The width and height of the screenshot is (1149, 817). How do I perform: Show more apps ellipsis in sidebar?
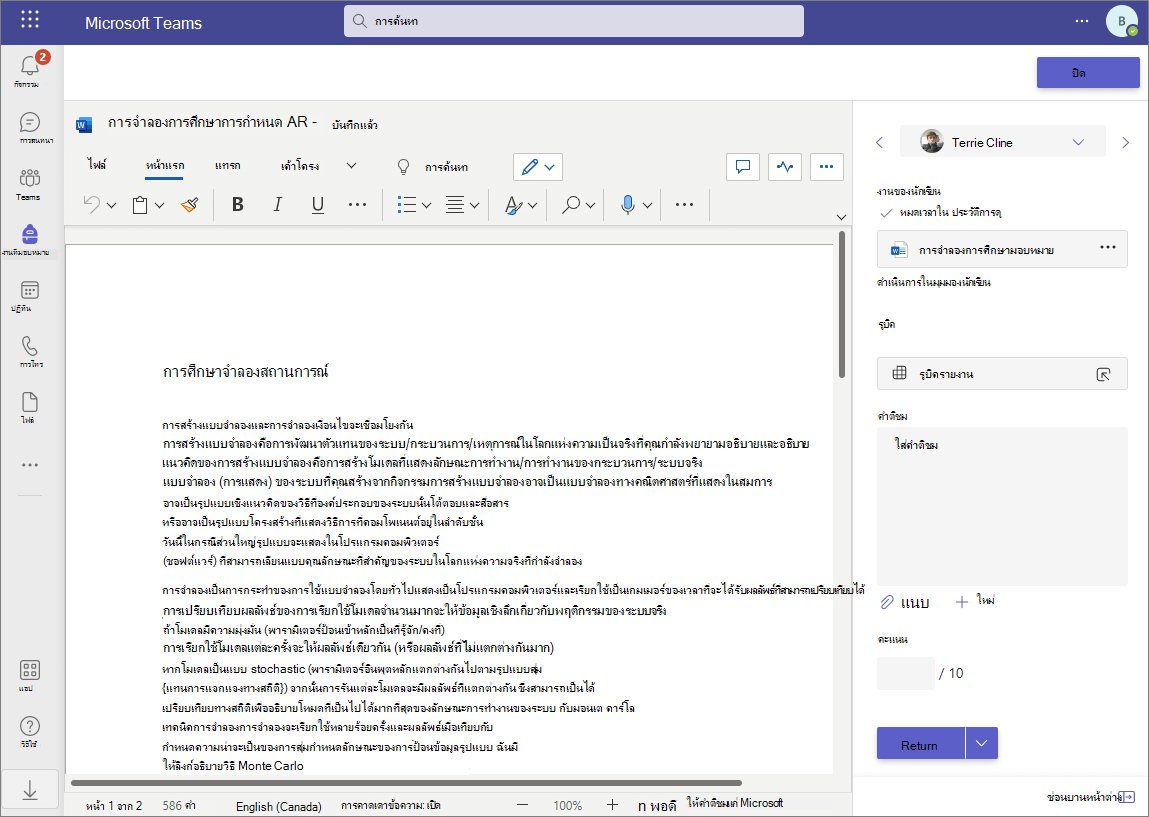29,465
